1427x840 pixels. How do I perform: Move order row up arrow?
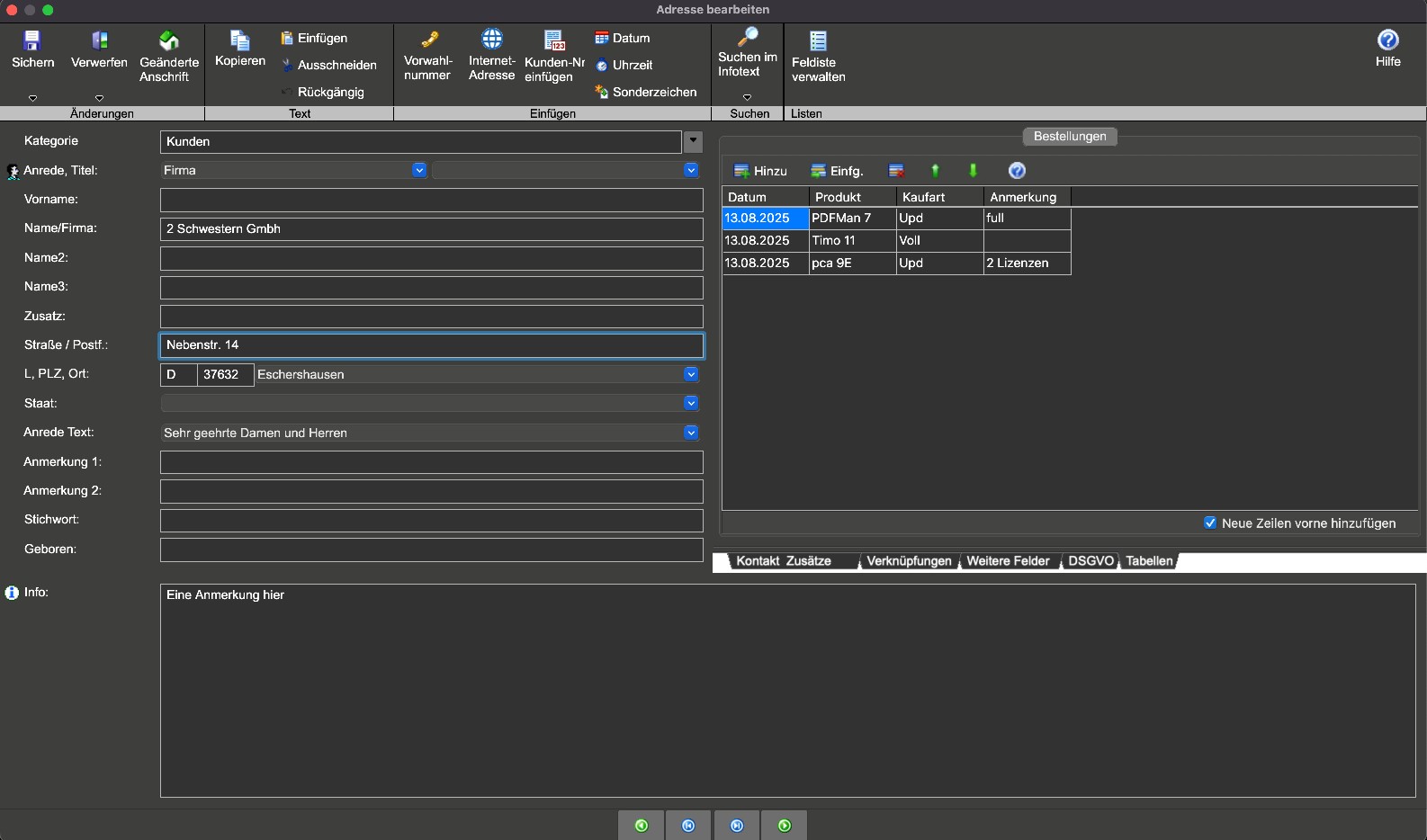coord(935,171)
